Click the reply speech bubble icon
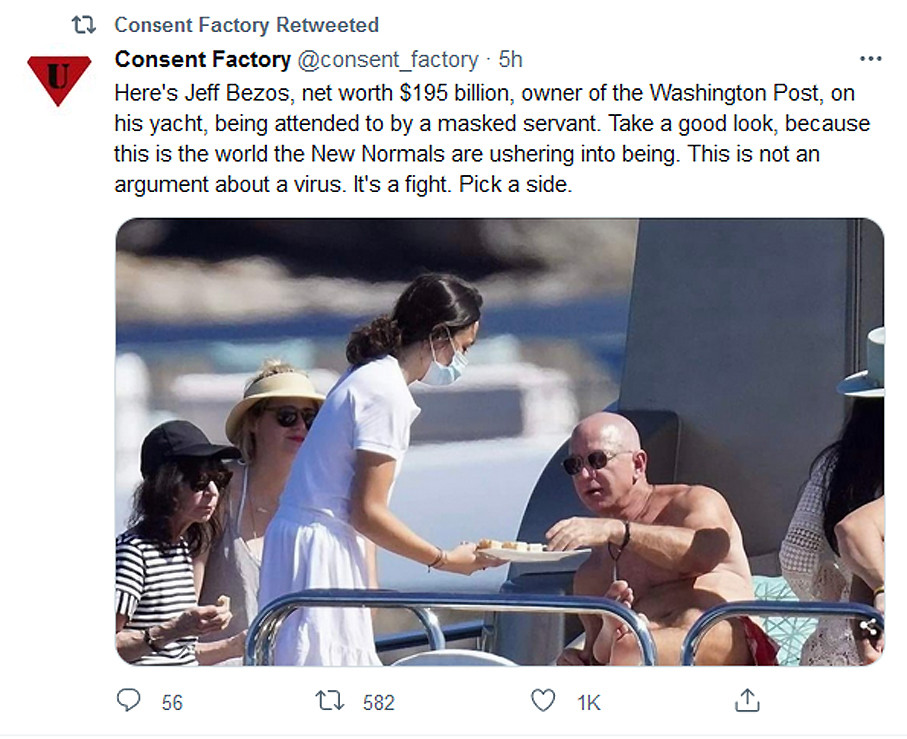The image size is (907, 739). point(129,701)
